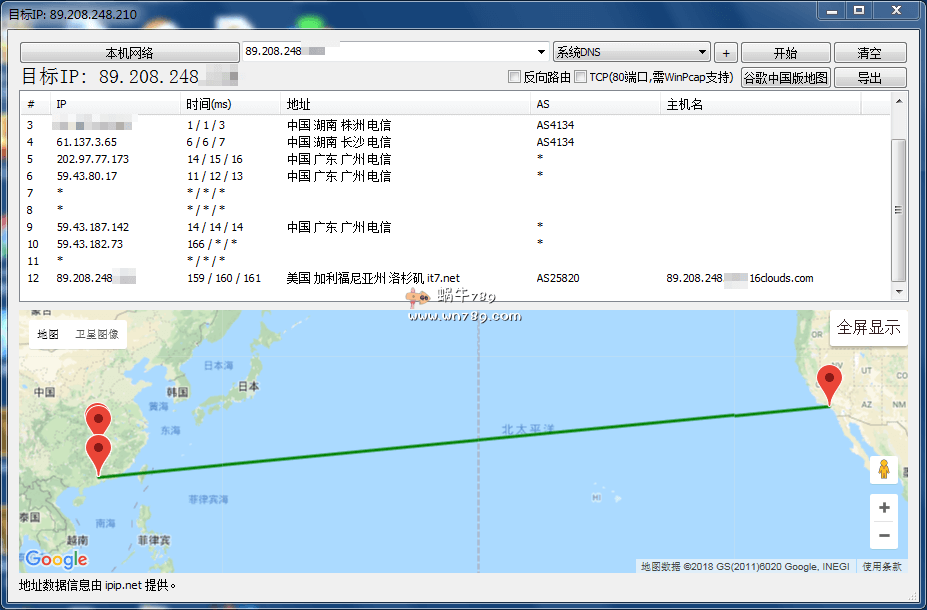Zoom in the map with plus icon

[883, 508]
